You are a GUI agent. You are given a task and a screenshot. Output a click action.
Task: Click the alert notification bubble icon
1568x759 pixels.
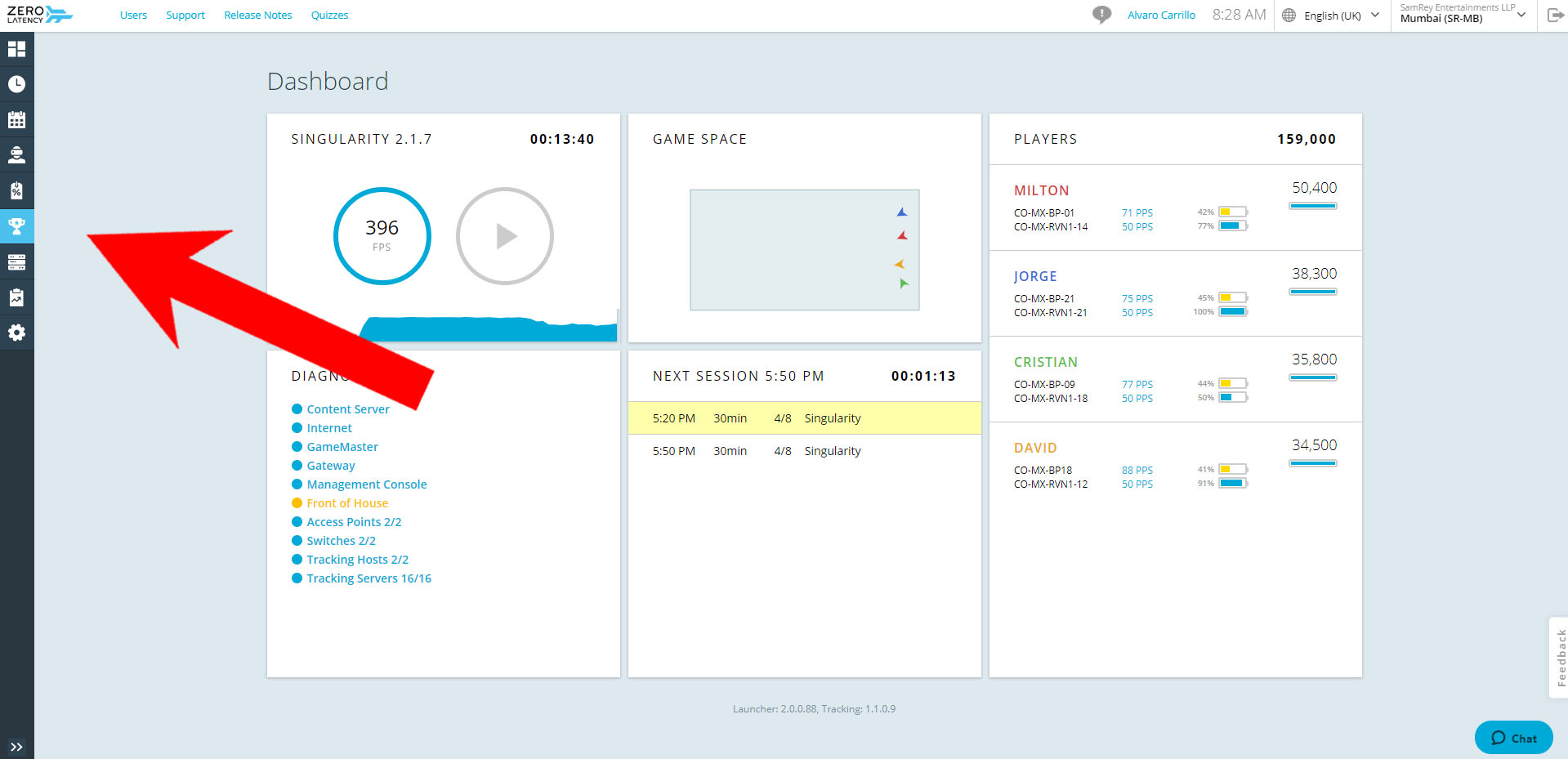coord(1101,15)
